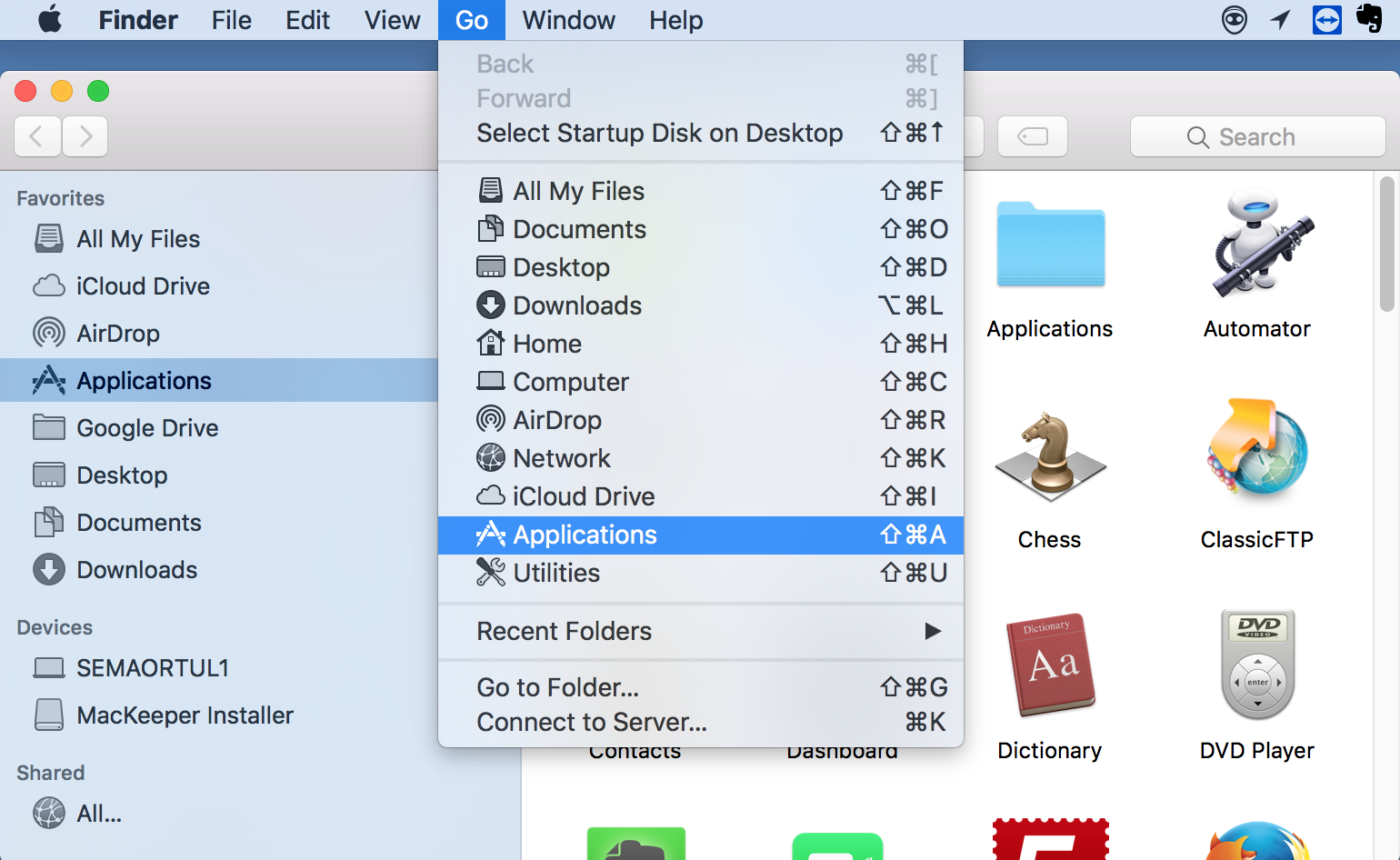Close the open Go menu
Viewport: 1400px width, 860px height.
tap(472, 20)
